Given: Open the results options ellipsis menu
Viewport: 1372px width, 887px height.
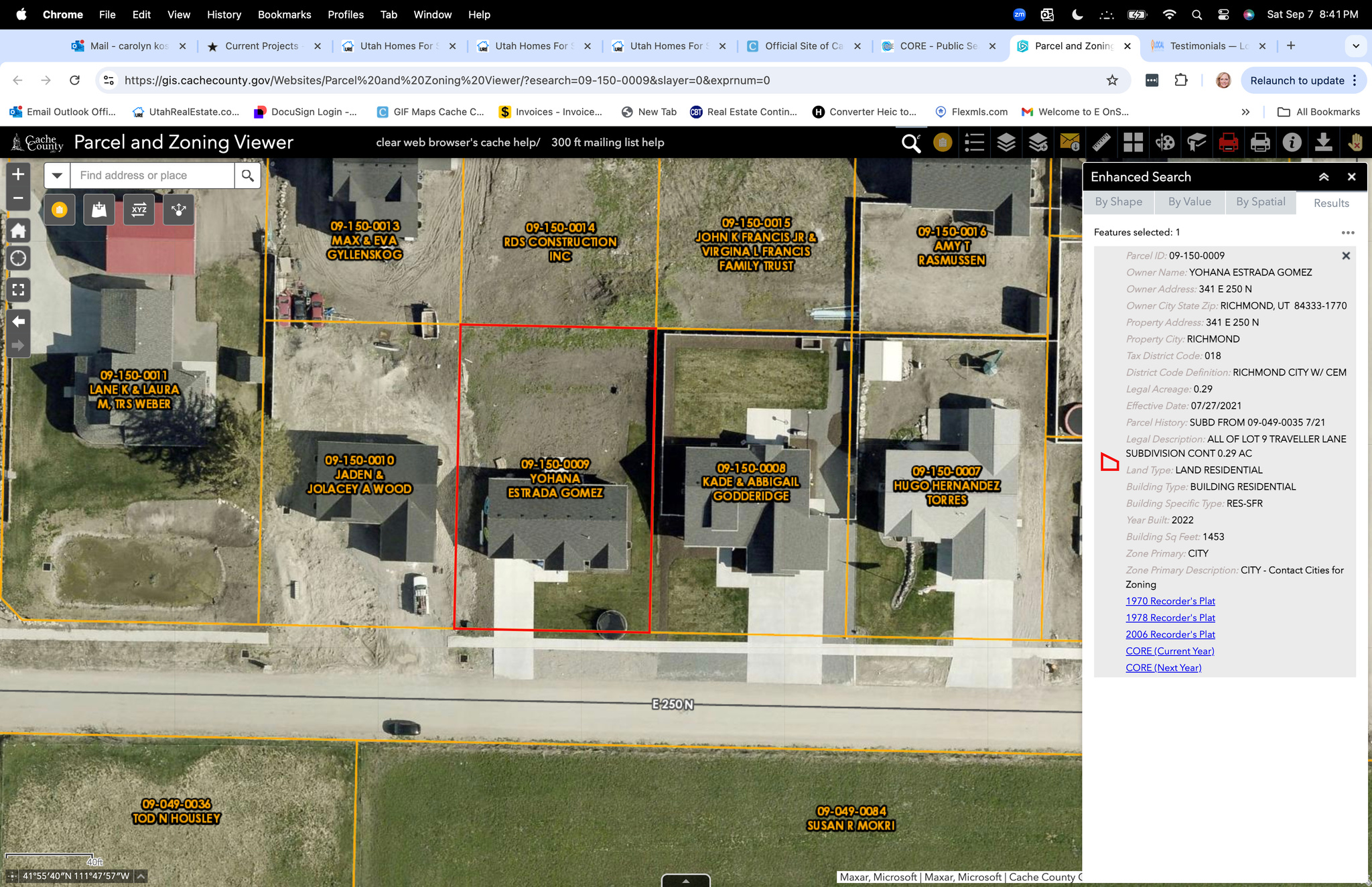Looking at the screenshot, I should click(1348, 232).
